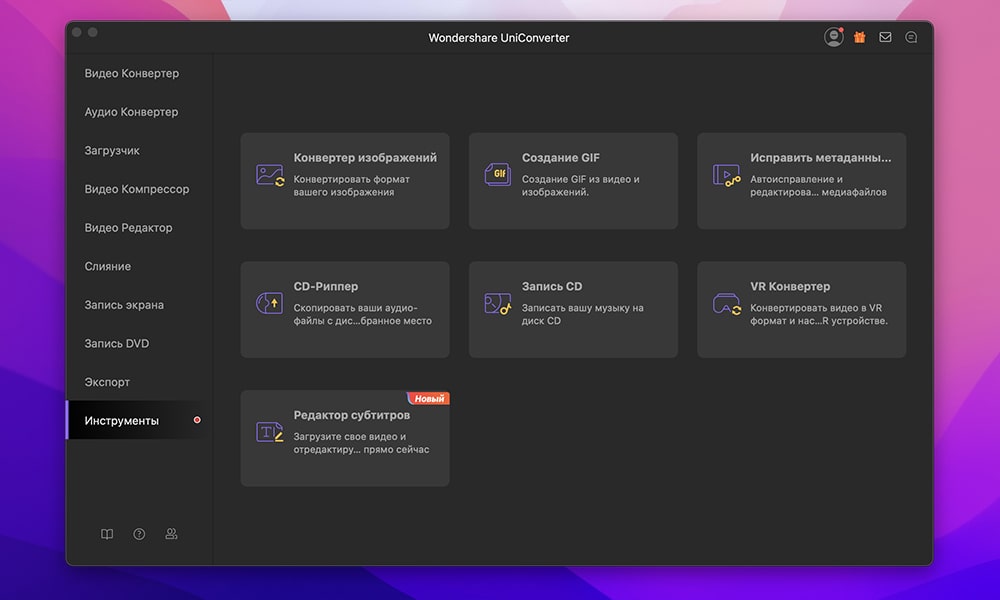
Task: Open the Создание GIF tool
Action: 572,180
